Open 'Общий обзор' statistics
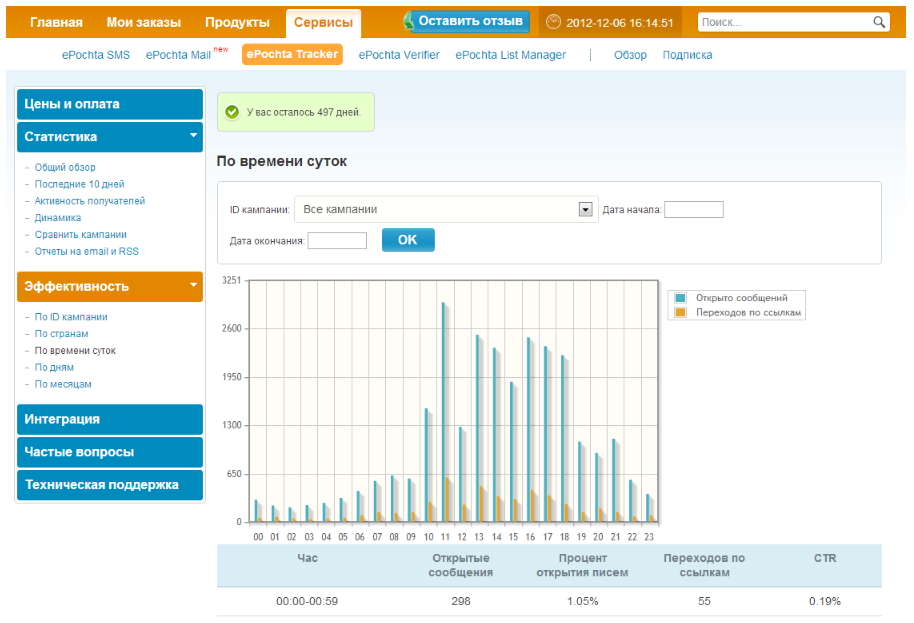 point(65,167)
